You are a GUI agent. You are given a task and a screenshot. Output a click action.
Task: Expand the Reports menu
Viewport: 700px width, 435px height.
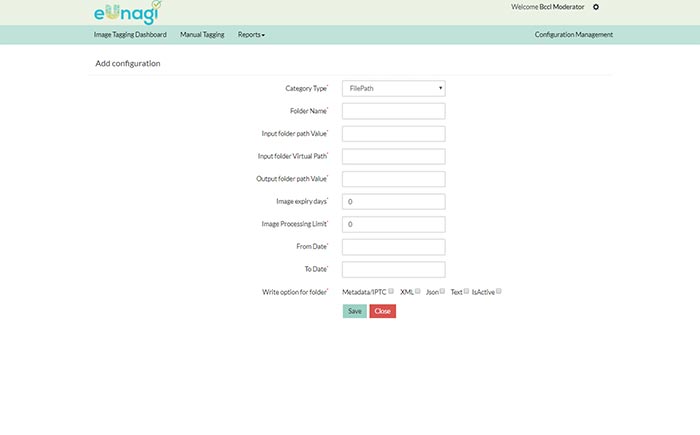coord(251,35)
